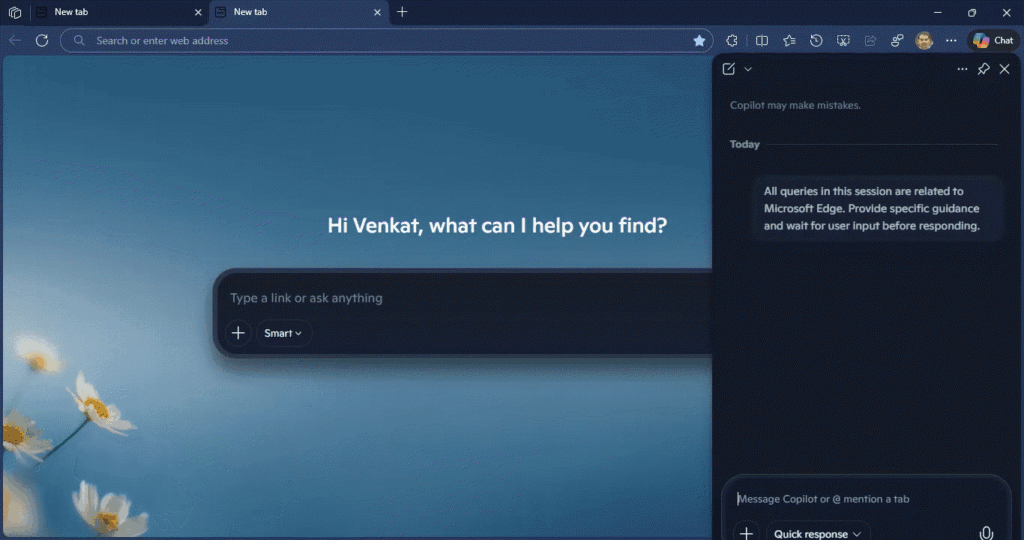
Task: Click the Share toolbar icon
Action: click(870, 40)
